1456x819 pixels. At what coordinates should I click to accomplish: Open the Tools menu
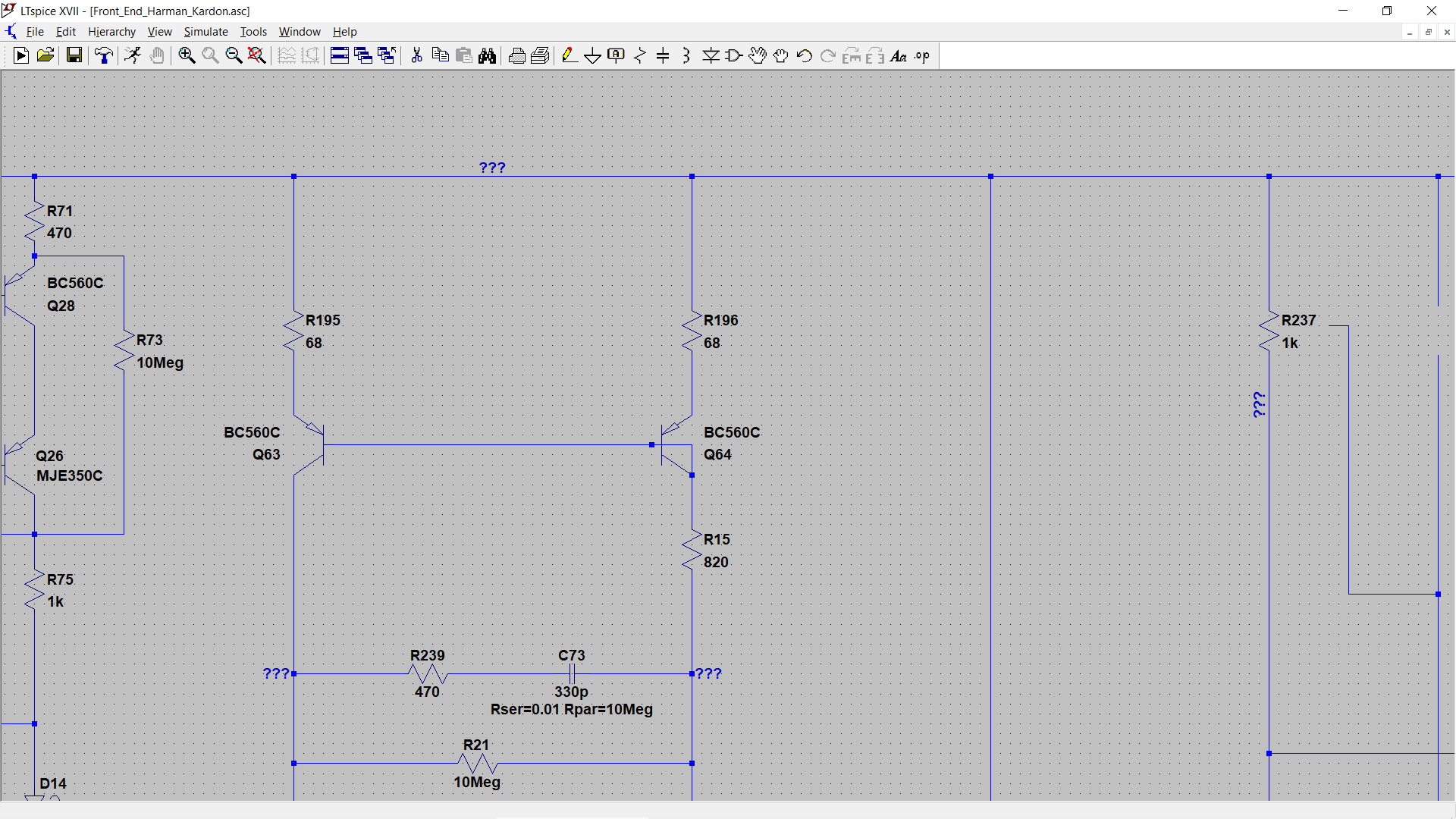253,32
